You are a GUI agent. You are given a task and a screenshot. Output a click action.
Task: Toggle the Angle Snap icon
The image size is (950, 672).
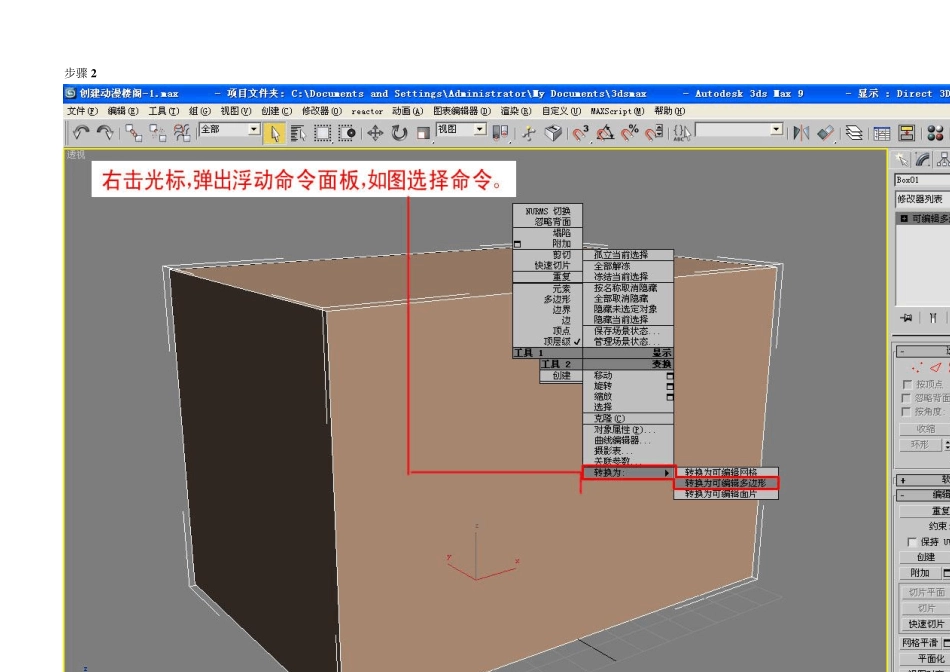click(605, 133)
